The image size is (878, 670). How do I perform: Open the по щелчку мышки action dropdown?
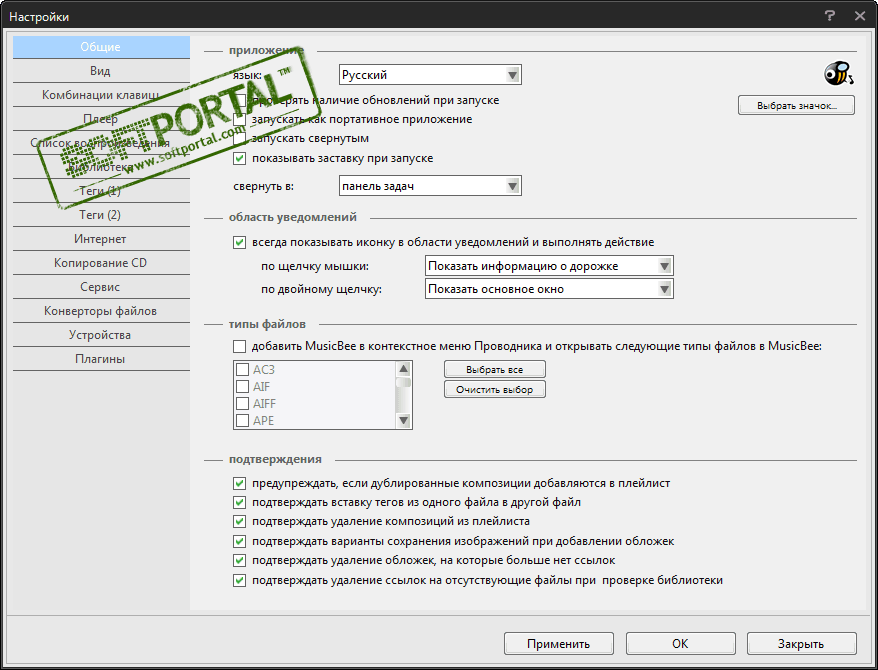(x=549, y=266)
